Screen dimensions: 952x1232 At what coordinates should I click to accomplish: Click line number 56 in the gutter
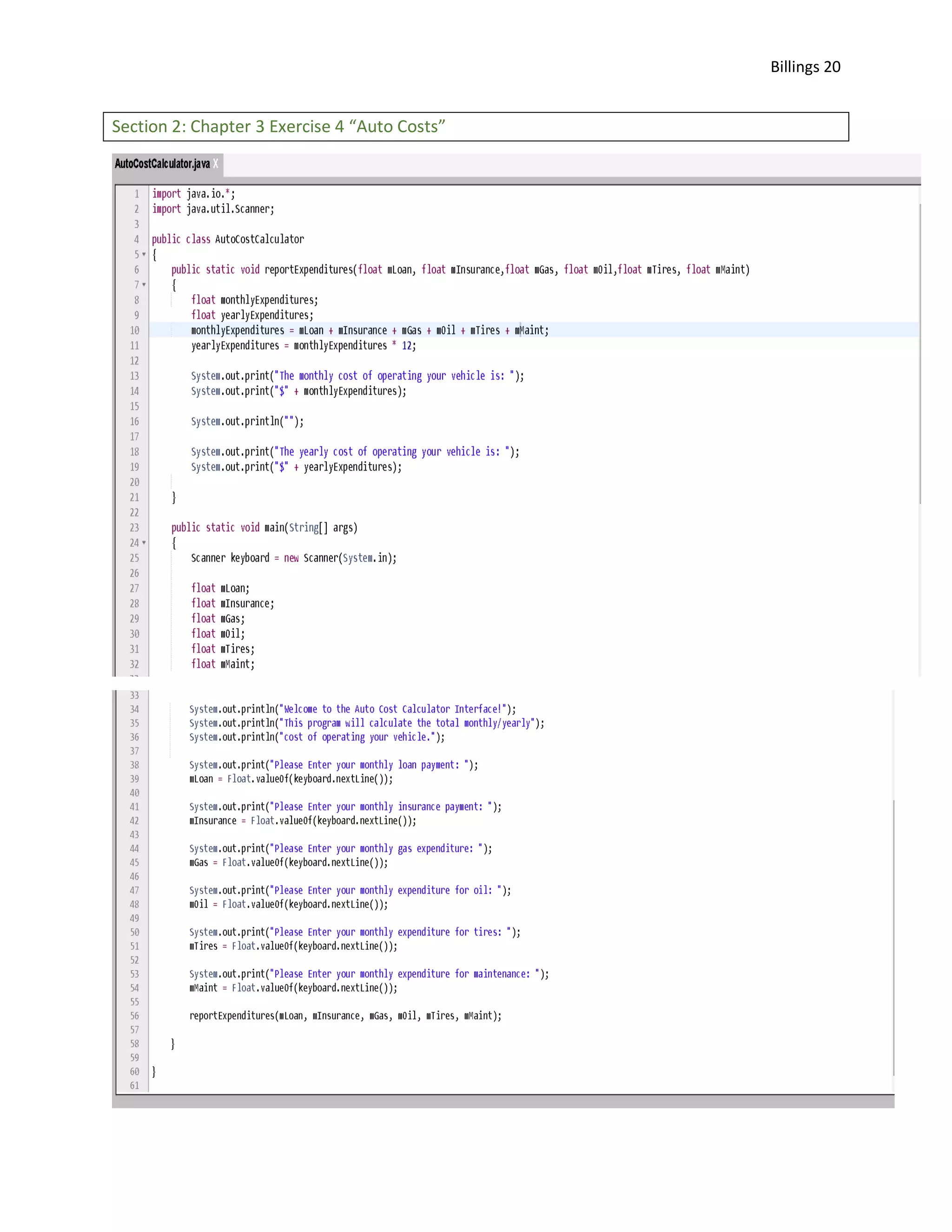134,1015
